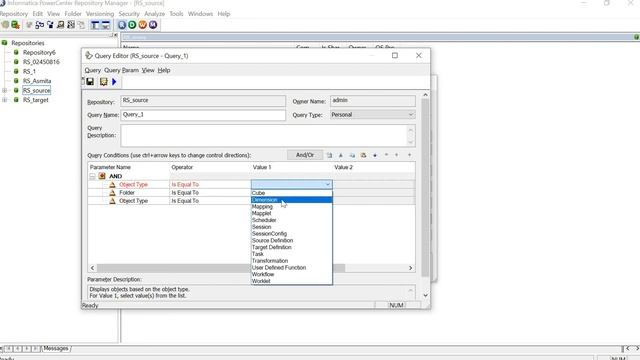Image resolution: width=640 pixels, height=360 pixels.
Task: Click the Value 1 combo box arrow
Action: (327, 184)
